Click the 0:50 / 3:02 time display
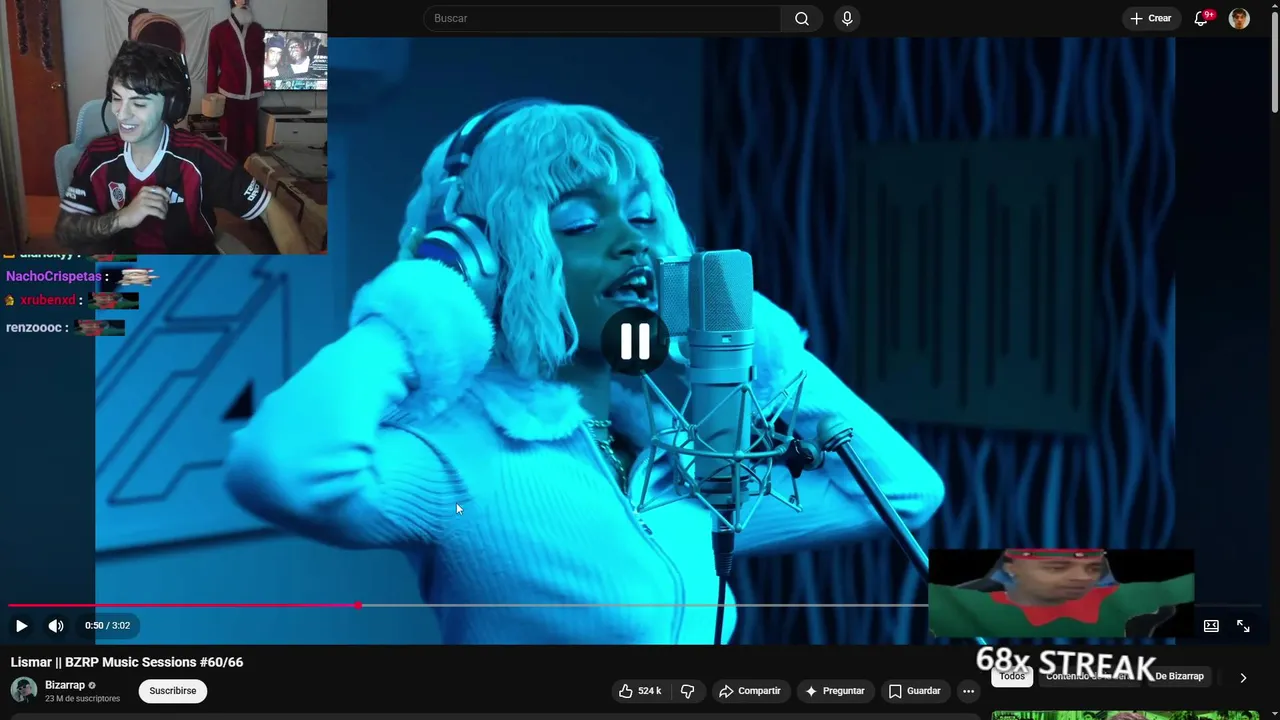This screenshot has width=1280, height=720. 107,626
